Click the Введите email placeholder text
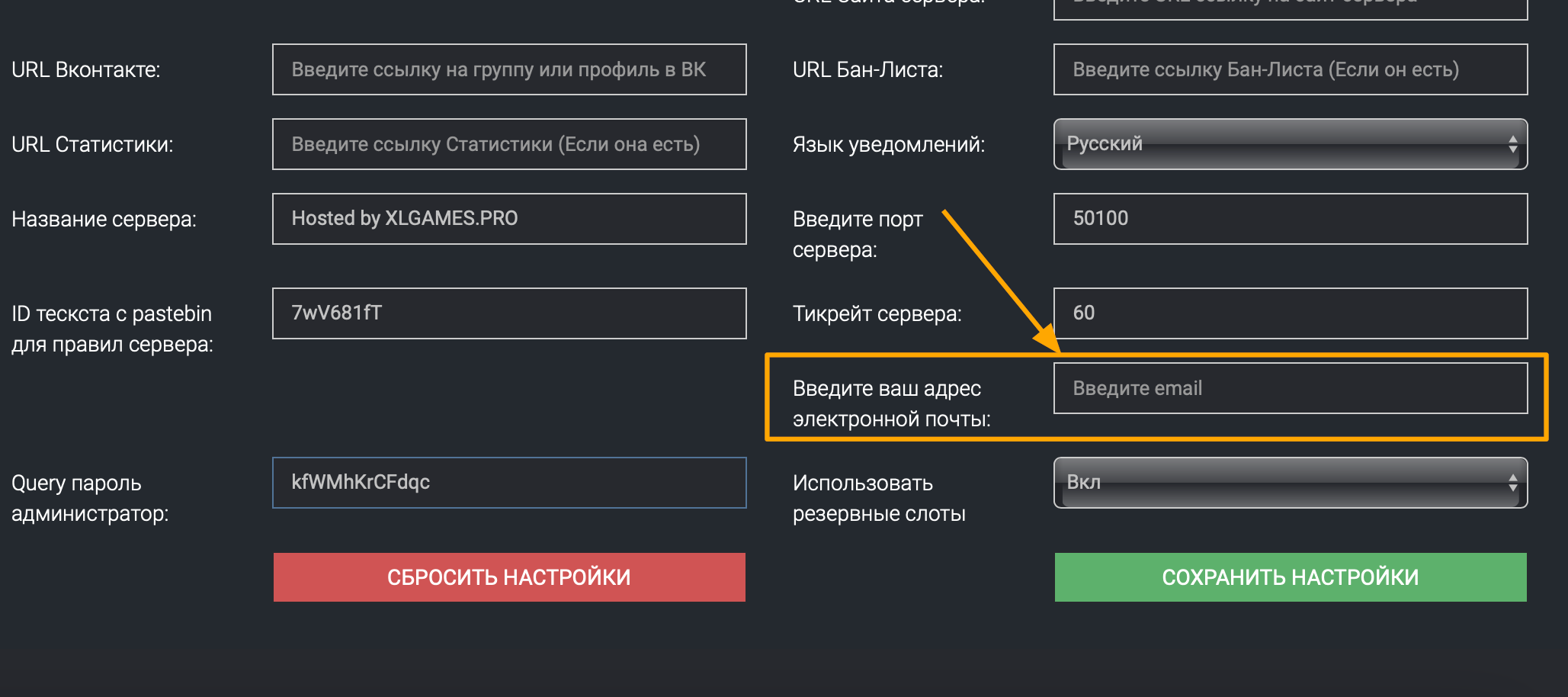This screenshot has height=697, width=1568. [1137, 387]
